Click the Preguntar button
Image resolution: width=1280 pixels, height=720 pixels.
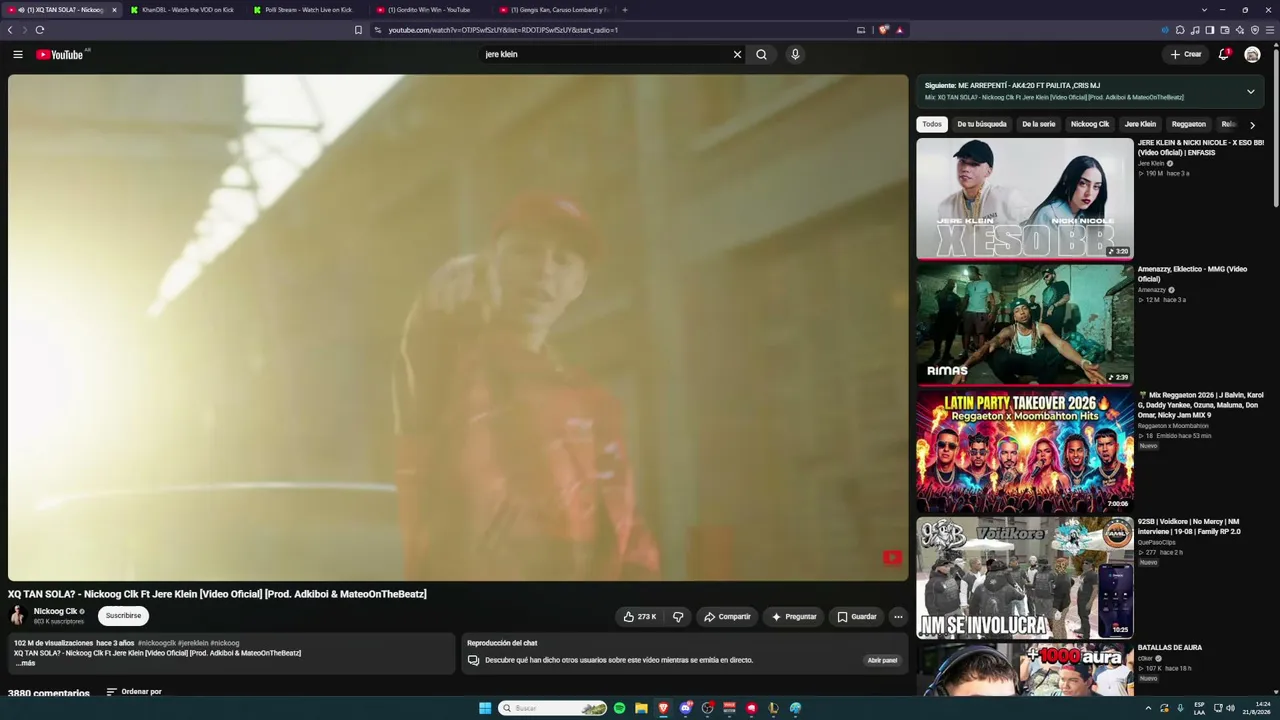pos(794,617)
